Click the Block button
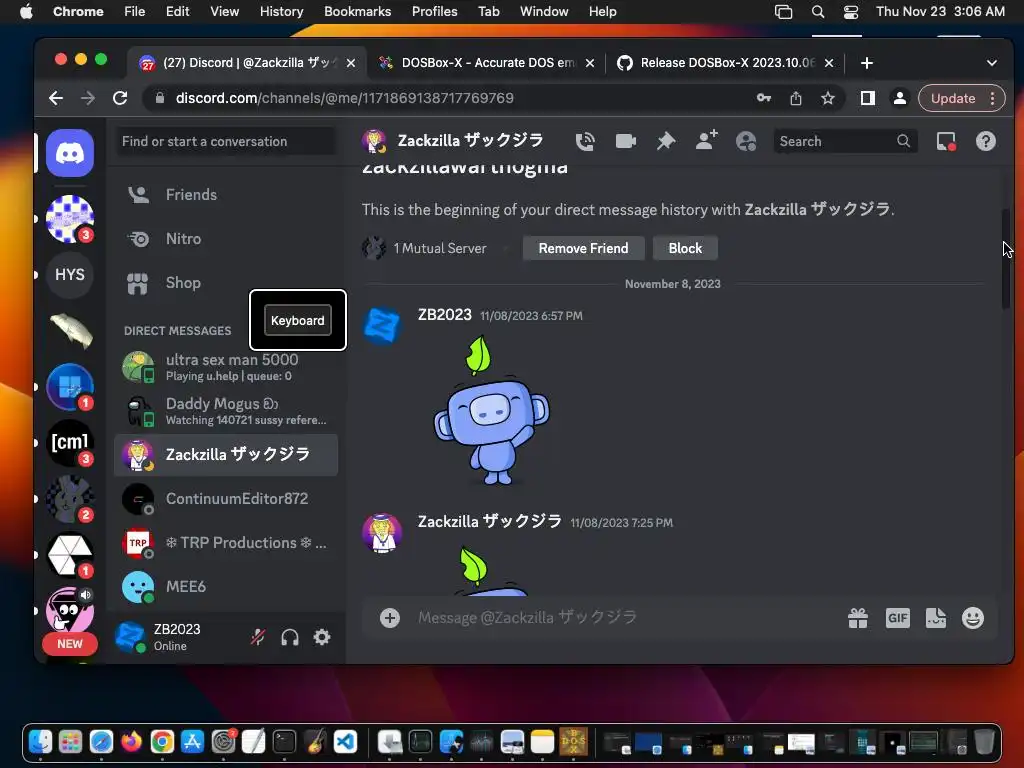 685,248
